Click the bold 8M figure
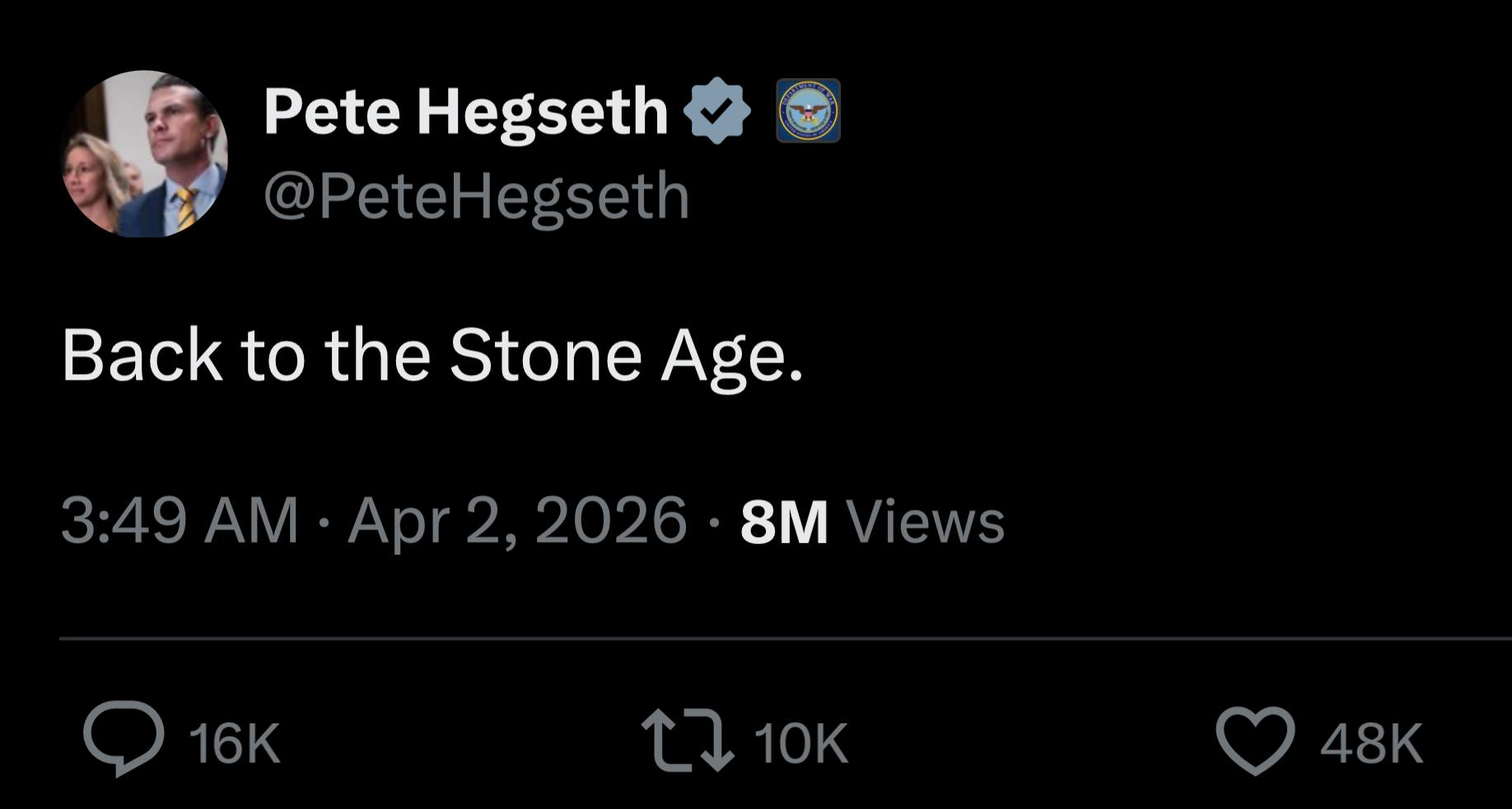The width and height of the screenshot is (1512, 809). [x=784, y=522]
